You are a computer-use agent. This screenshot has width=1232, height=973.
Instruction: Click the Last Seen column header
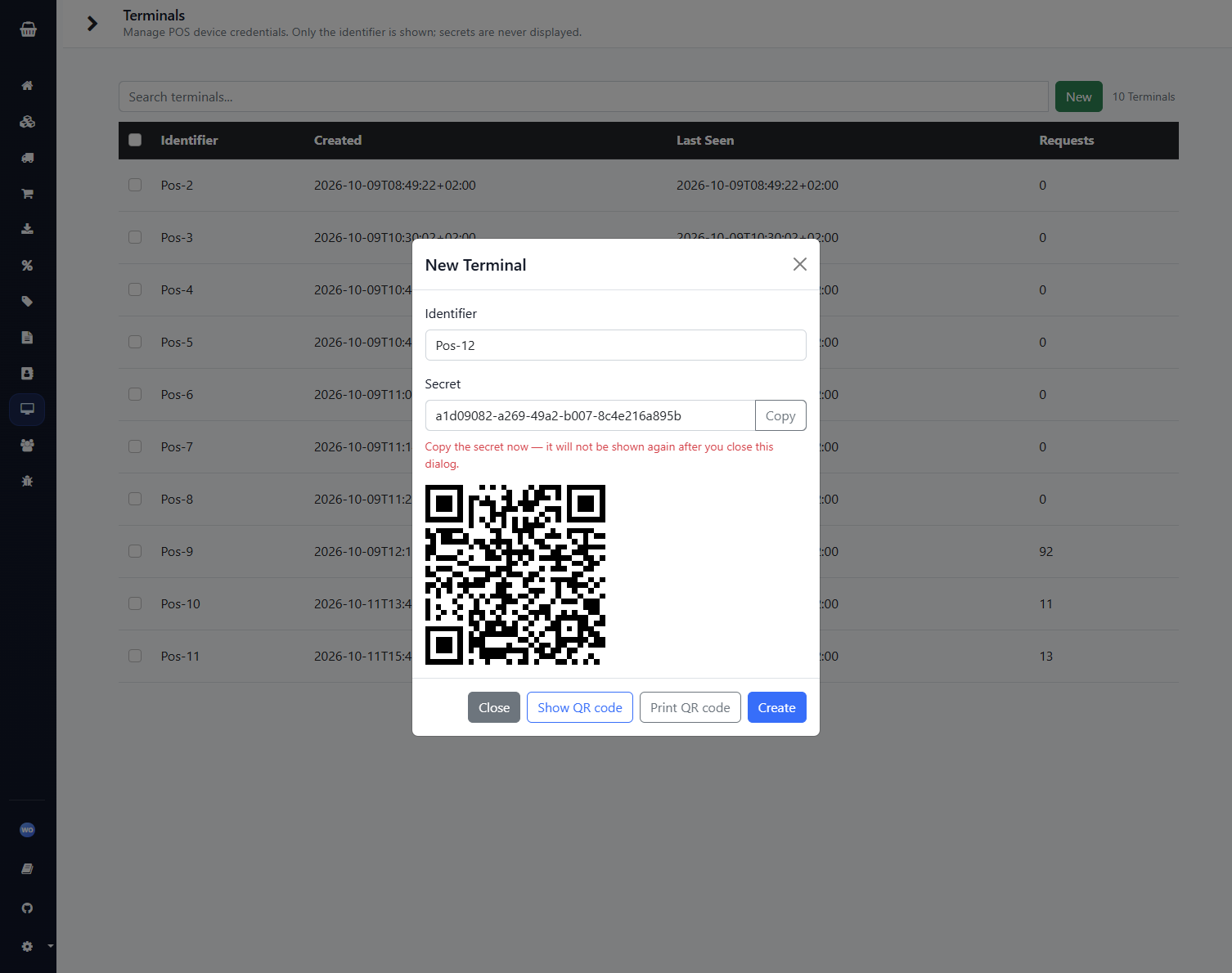pos(705,141)
